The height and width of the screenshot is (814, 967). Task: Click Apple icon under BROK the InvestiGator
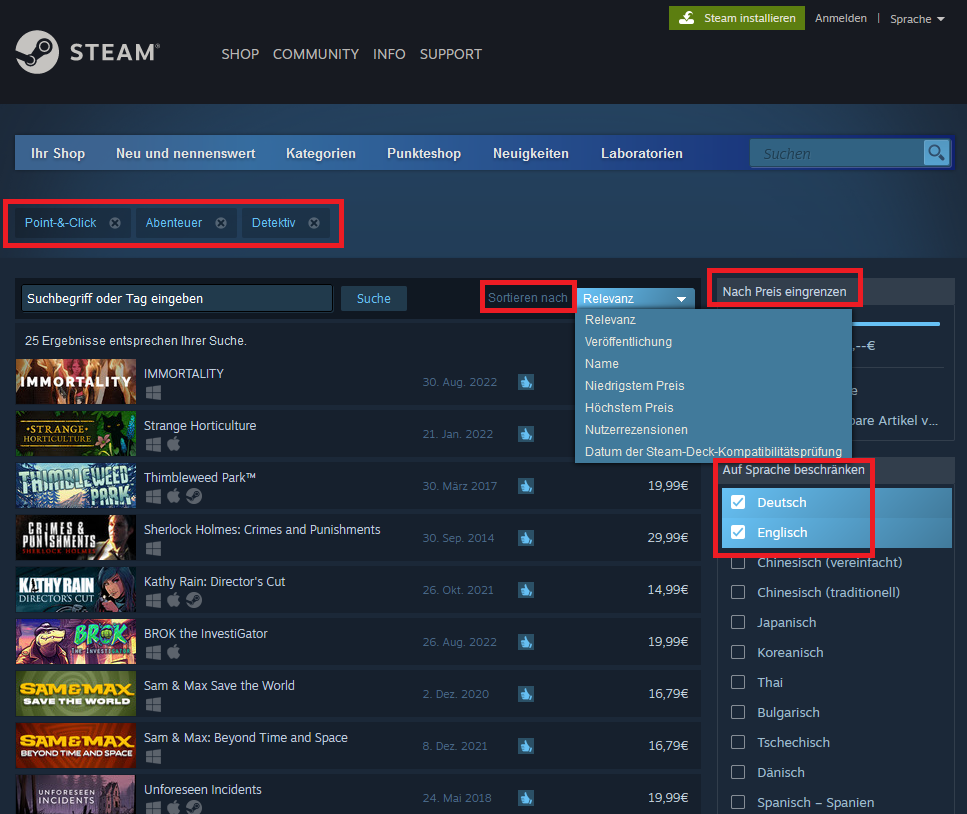click(174, 652)
